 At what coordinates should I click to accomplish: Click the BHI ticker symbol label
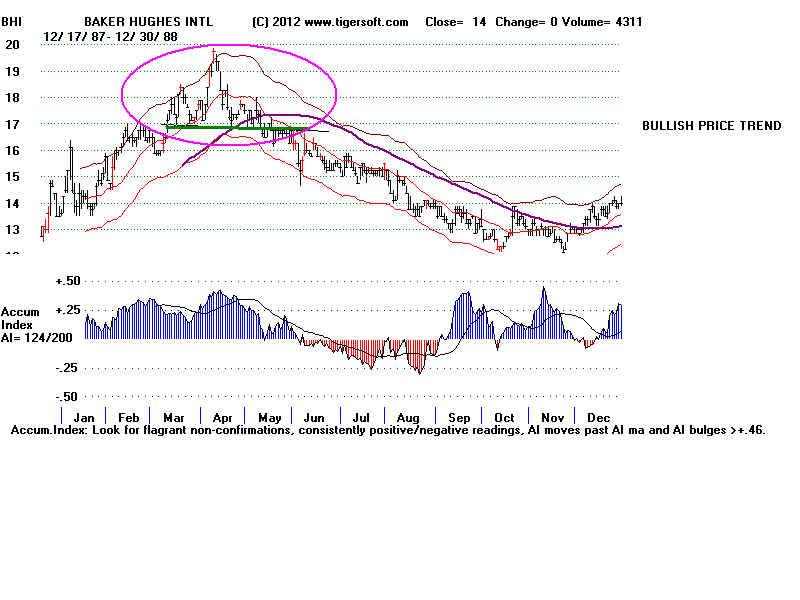coord(14,21)
